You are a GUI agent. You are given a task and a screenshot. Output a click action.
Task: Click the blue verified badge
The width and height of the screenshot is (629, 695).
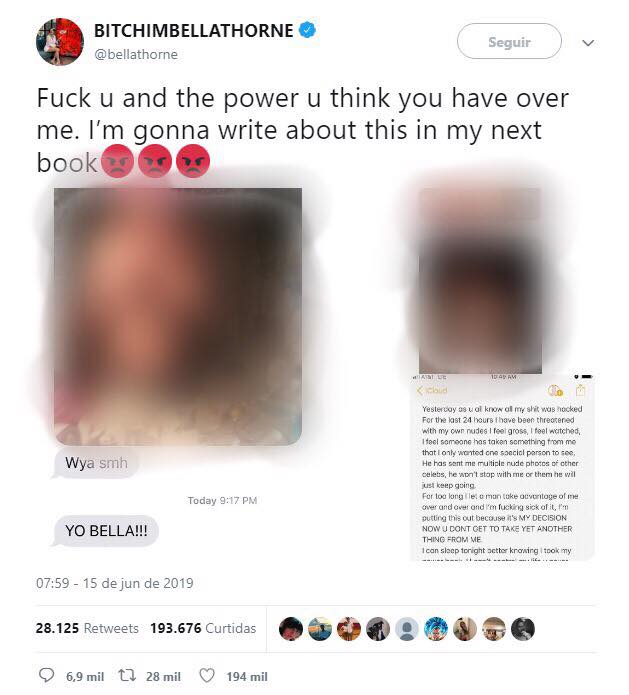[x=307, y=31]
